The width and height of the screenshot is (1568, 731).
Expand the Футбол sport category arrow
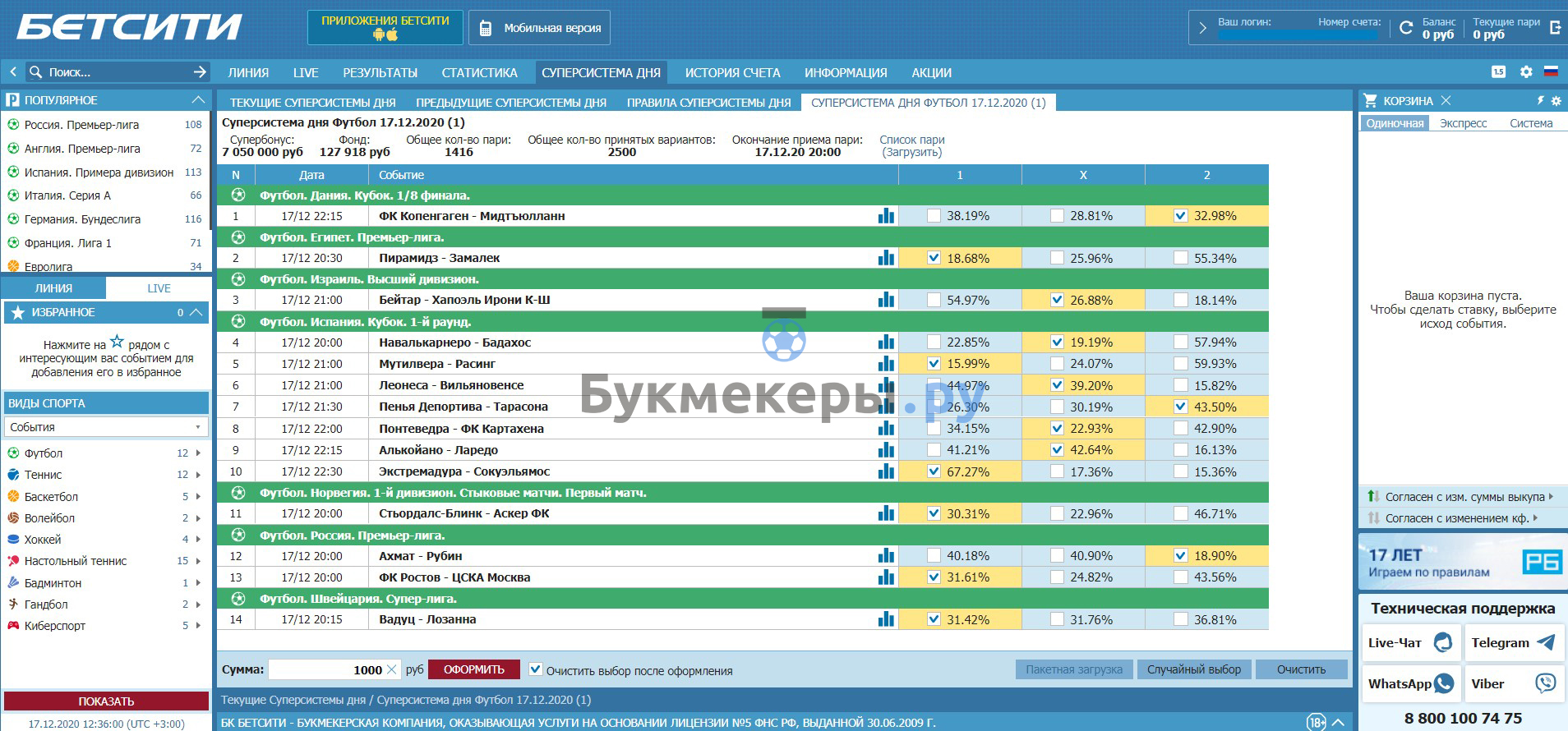pyautogui.click(x=198, y=453)
